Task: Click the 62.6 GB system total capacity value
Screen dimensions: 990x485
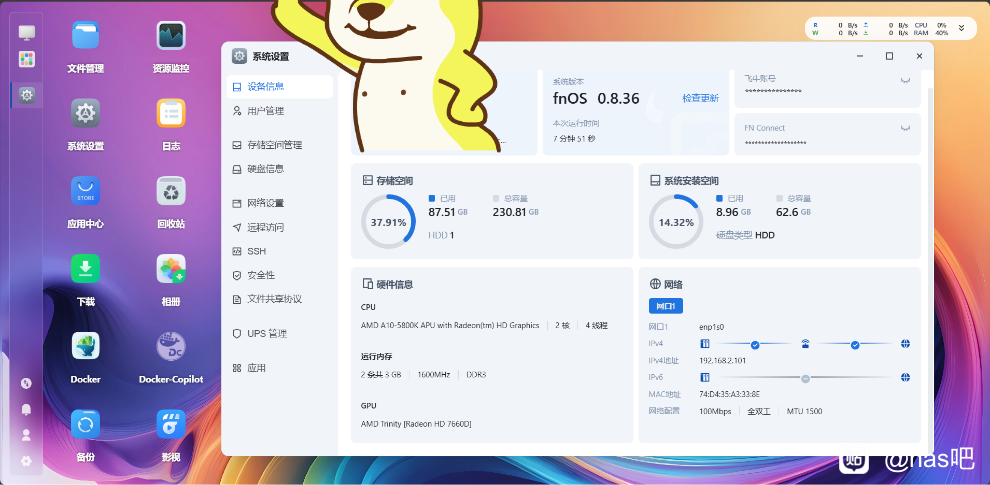Action: point(793,212)
